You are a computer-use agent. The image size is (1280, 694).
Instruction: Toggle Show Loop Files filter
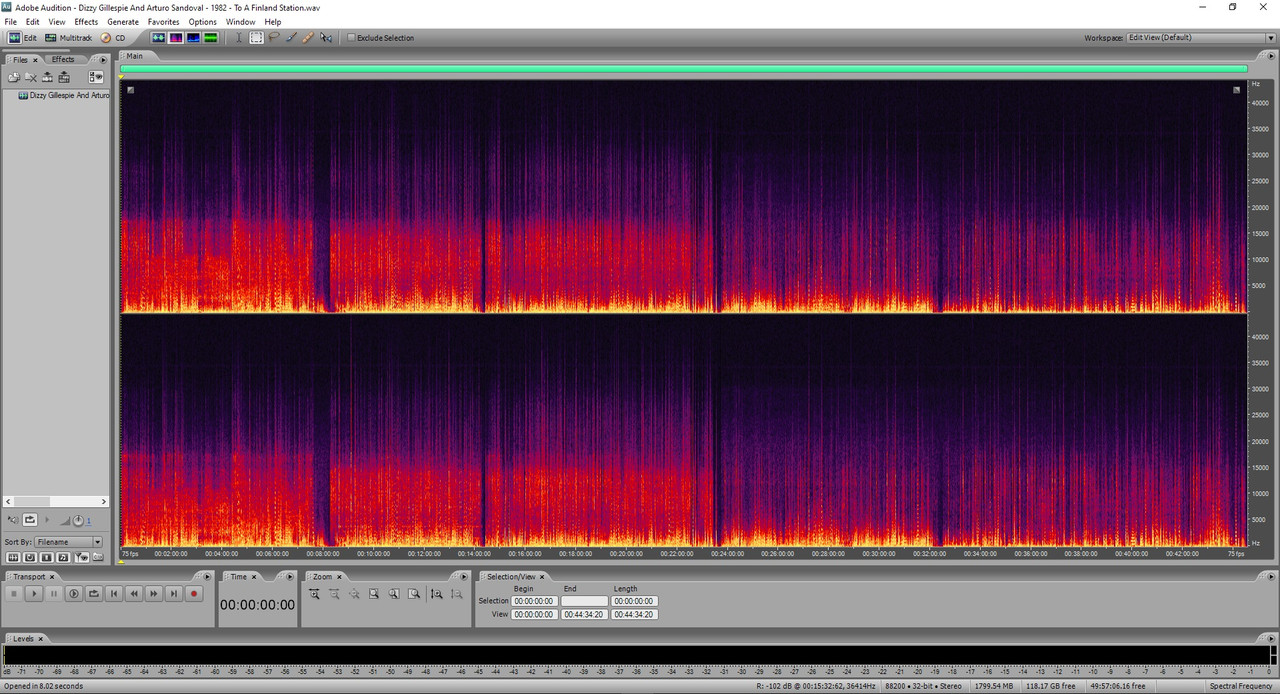pos(30,557)
